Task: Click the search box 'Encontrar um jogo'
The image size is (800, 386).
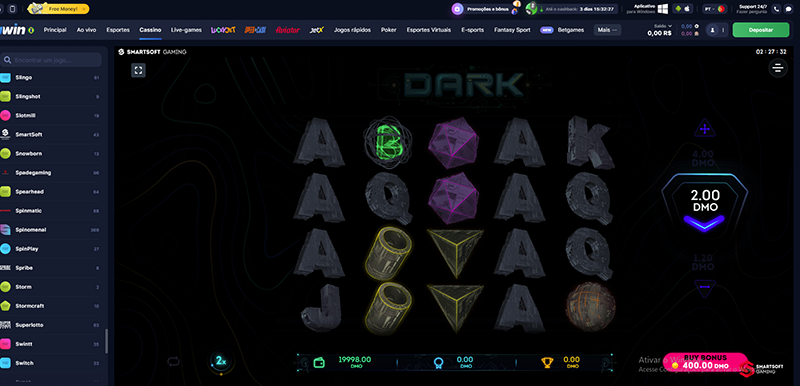Action: click(51, 60)
